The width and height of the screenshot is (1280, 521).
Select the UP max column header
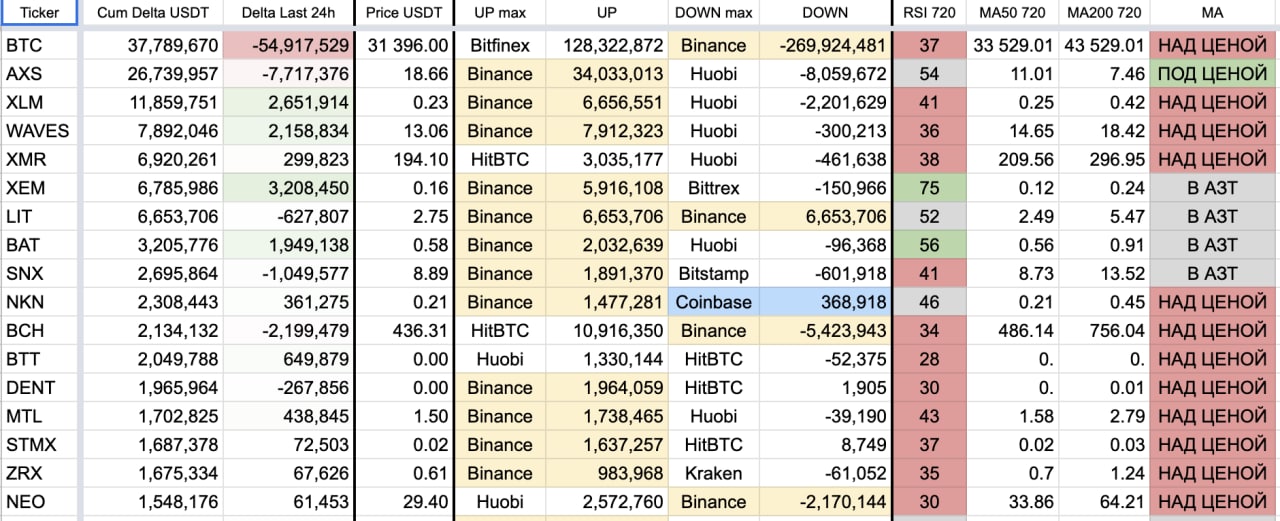(x=499, y=14)
